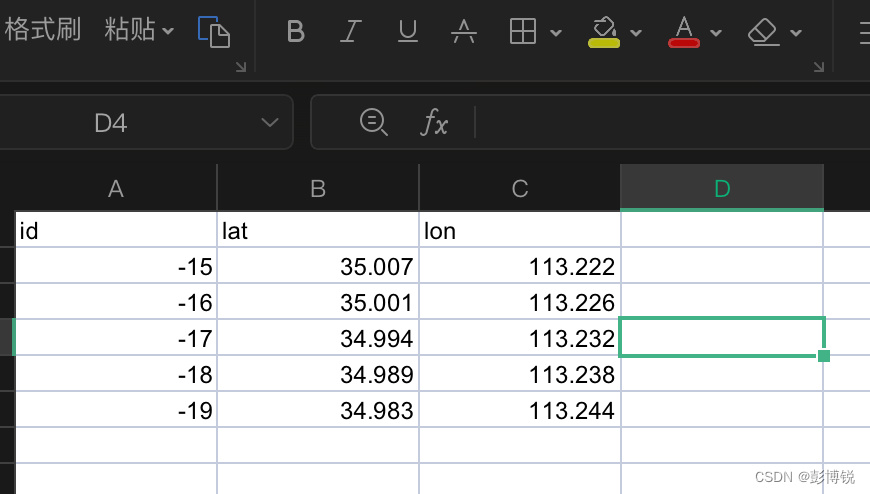Expand the Name Box dropdown chevron

tap(270, 122)
